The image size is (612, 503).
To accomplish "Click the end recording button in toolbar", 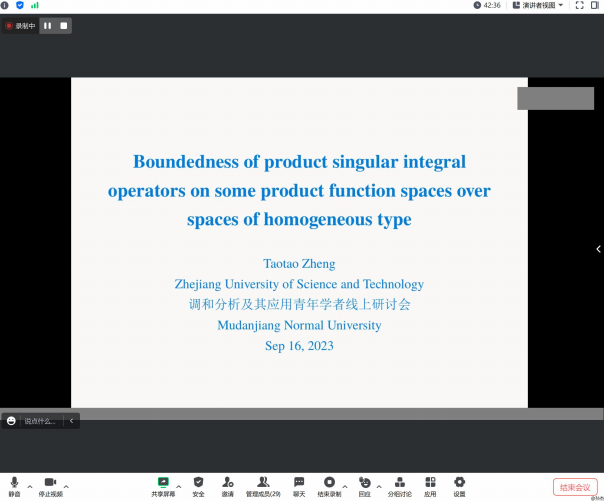I will click(329, 483).
